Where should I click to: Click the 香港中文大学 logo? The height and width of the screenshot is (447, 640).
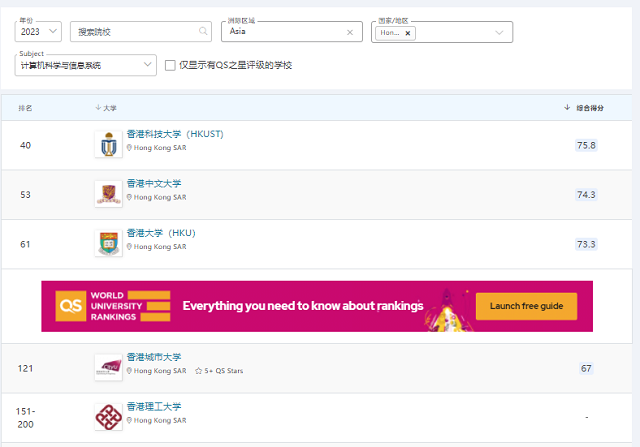coord(109,194)
